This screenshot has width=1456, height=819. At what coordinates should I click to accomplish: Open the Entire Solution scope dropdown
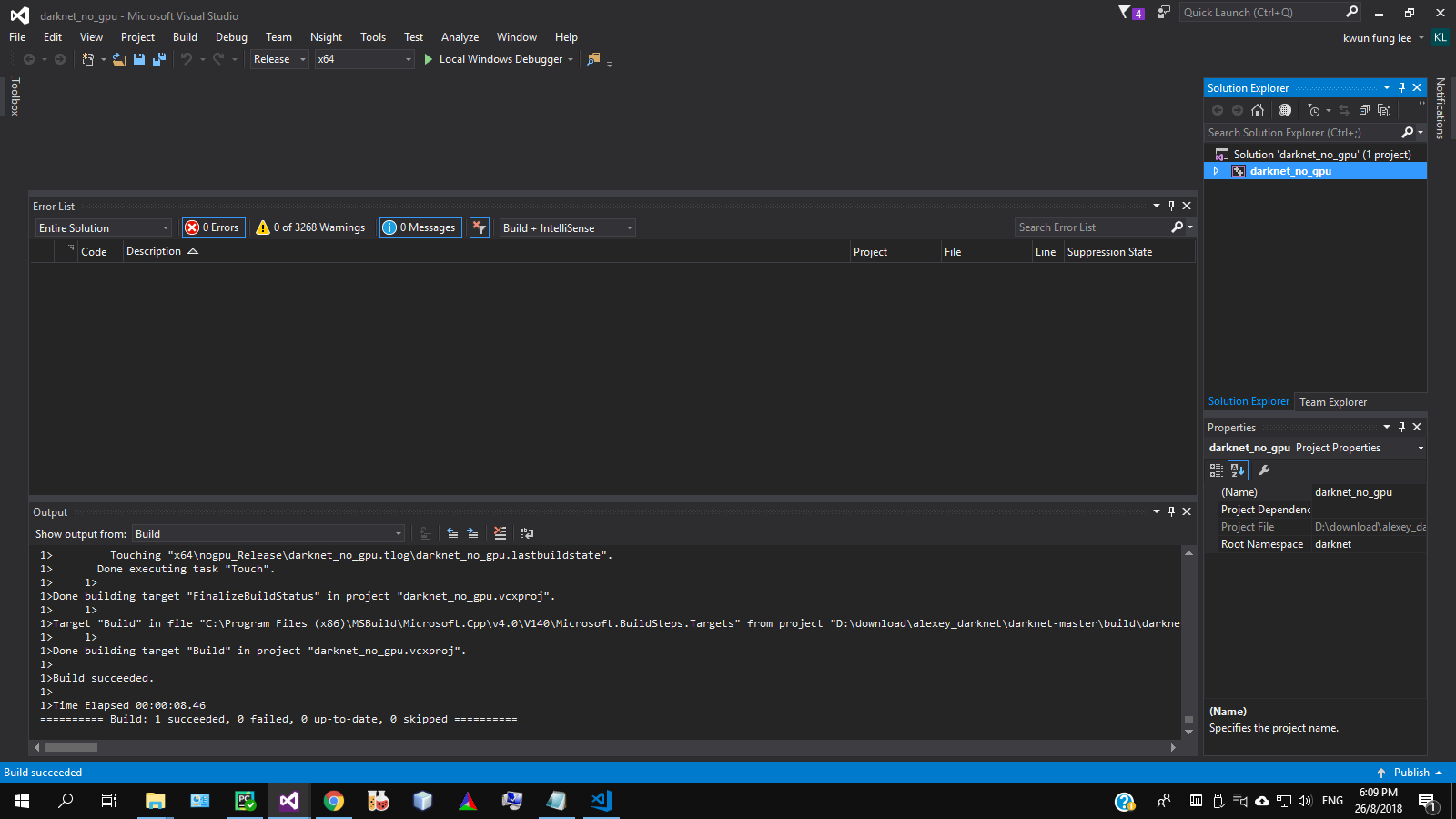point(104,227)
